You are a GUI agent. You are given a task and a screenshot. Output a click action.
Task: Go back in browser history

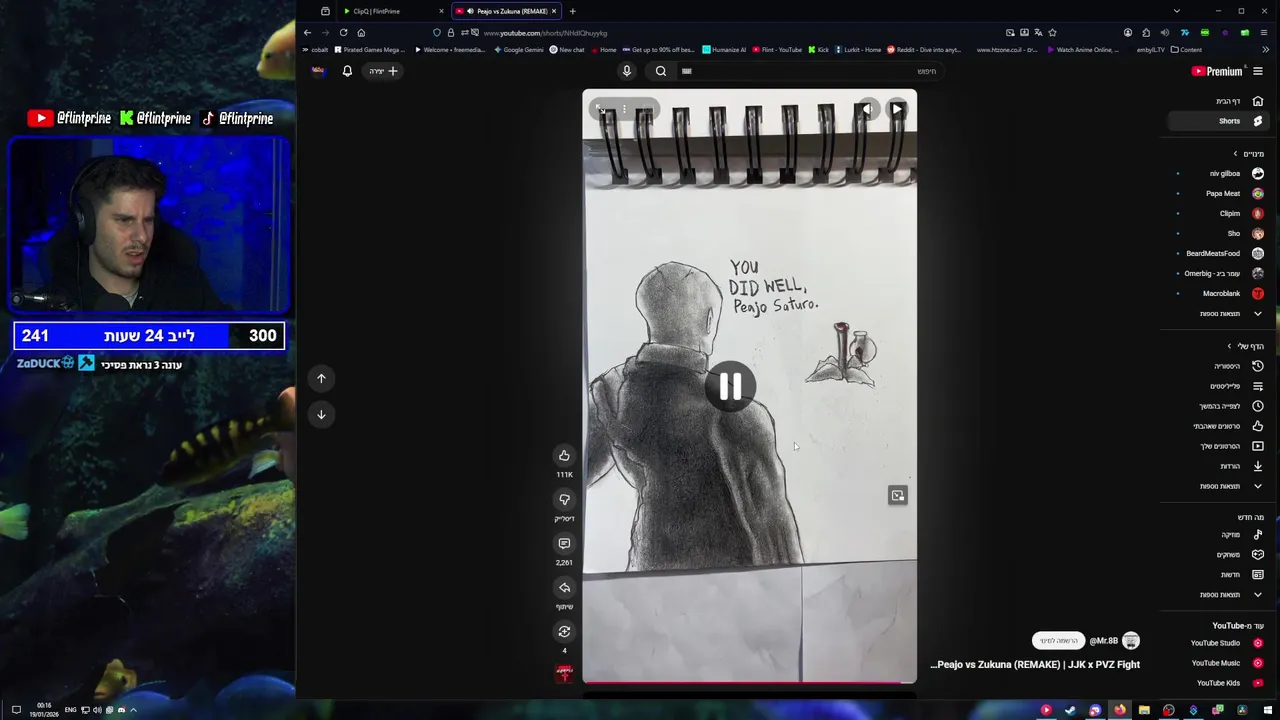[307, 32]
